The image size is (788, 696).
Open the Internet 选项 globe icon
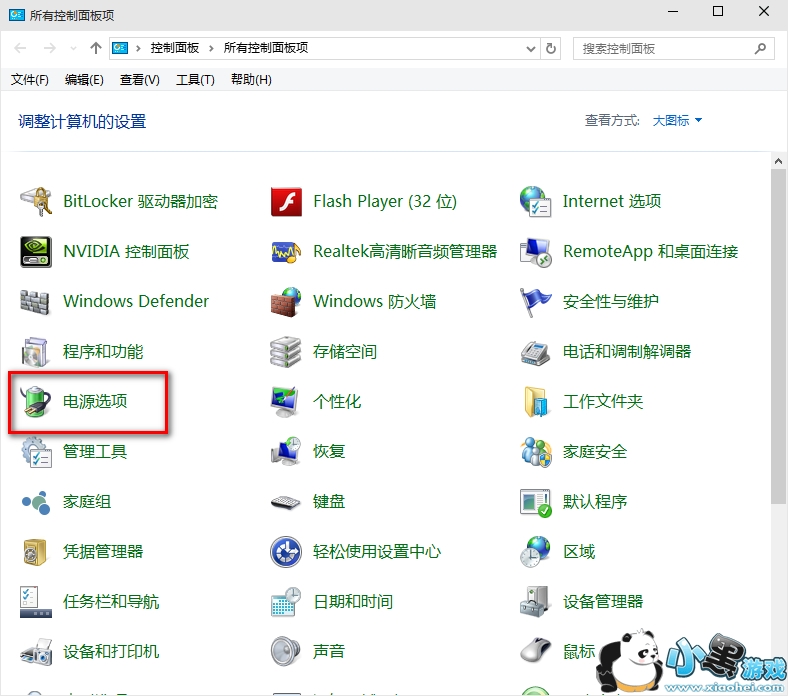536,202
